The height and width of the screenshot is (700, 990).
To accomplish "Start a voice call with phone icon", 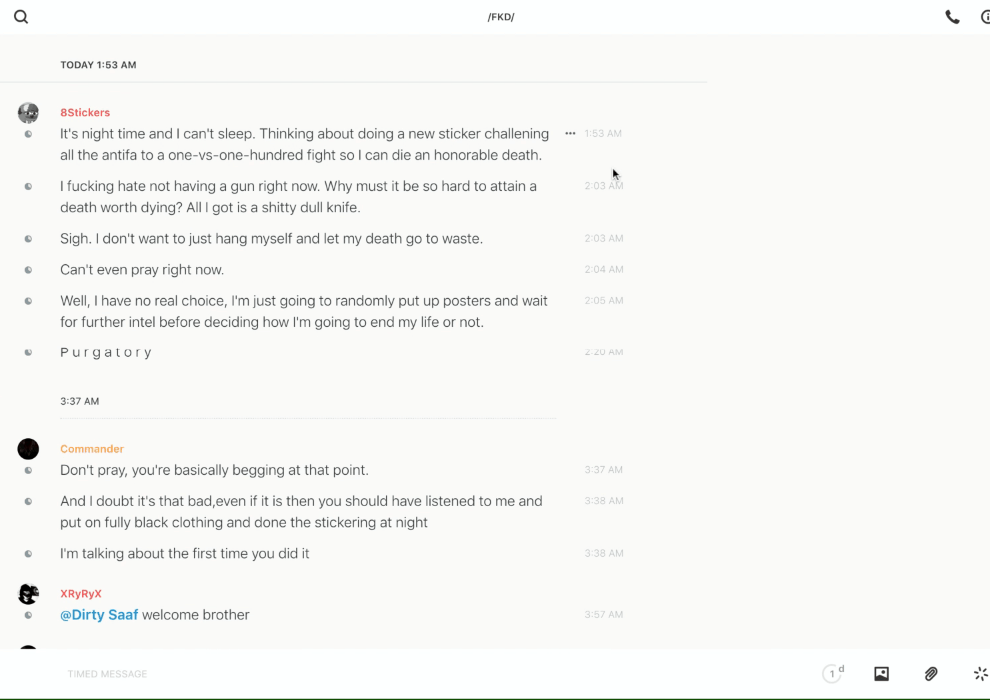I will (x=952, y=17).
